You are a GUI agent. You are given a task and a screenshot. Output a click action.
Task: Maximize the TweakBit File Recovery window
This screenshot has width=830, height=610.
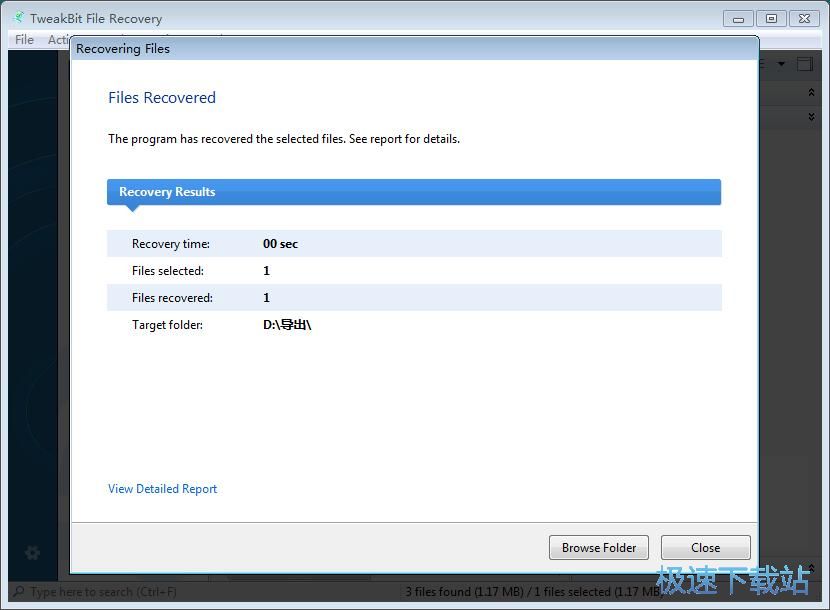tap(771, 19)
